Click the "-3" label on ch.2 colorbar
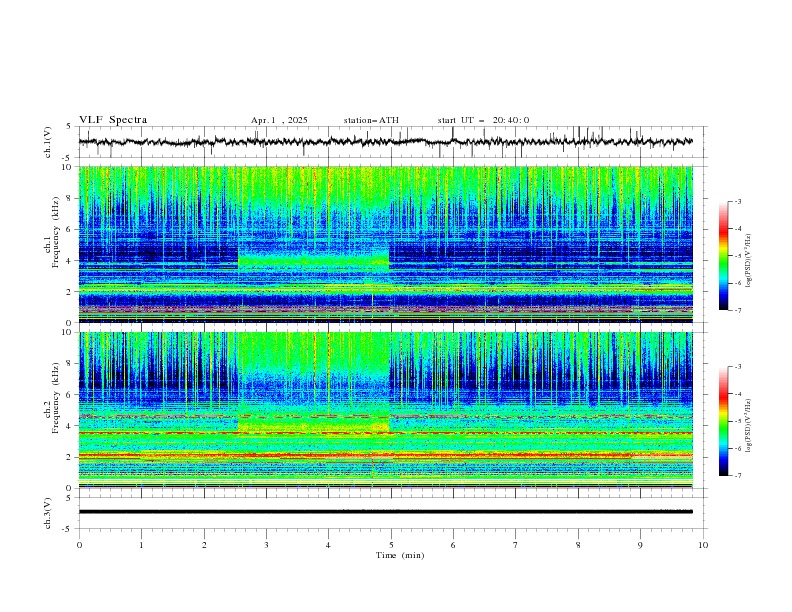 (738, 367)
